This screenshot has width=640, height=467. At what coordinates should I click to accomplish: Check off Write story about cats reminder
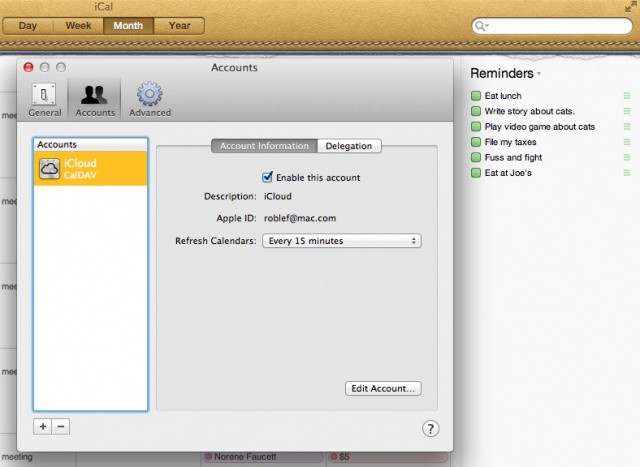(x=476, y=111)
